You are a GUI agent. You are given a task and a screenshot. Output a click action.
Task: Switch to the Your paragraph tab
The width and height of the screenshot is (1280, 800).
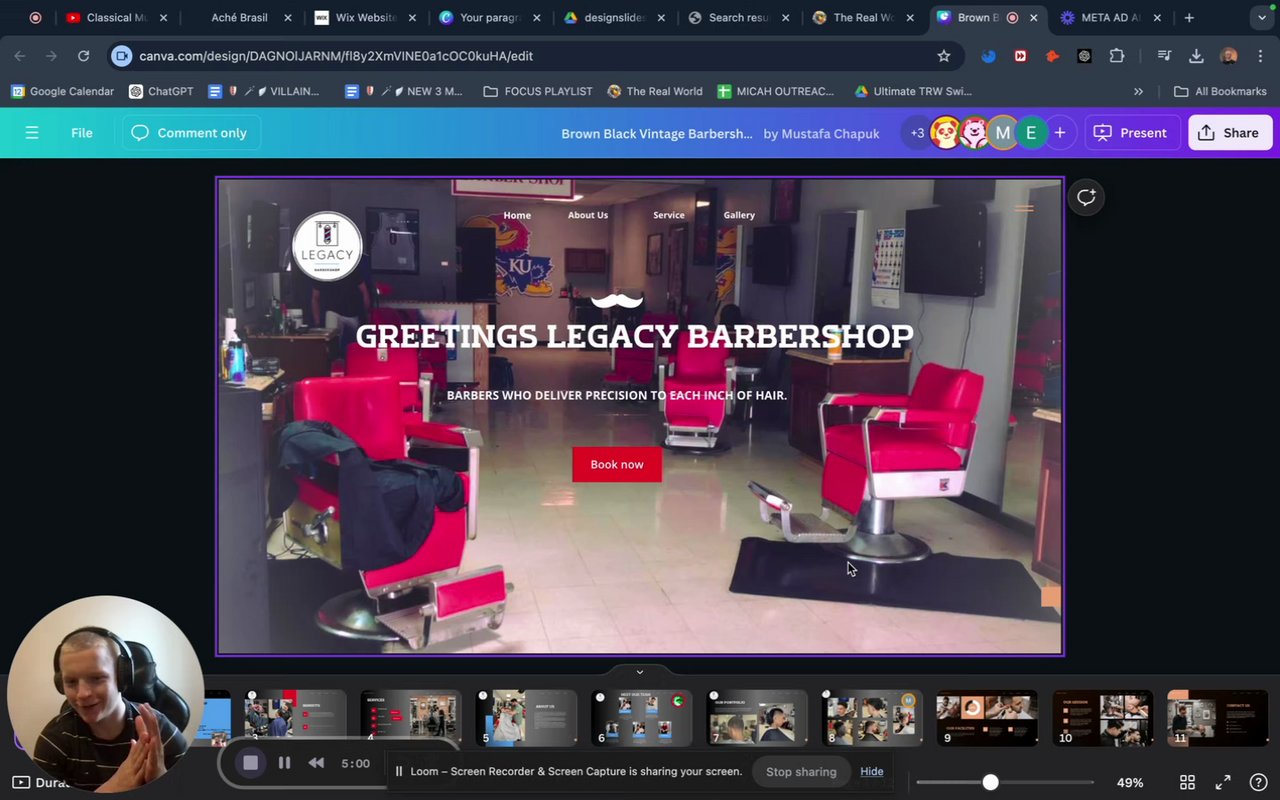tap(490, 17)
